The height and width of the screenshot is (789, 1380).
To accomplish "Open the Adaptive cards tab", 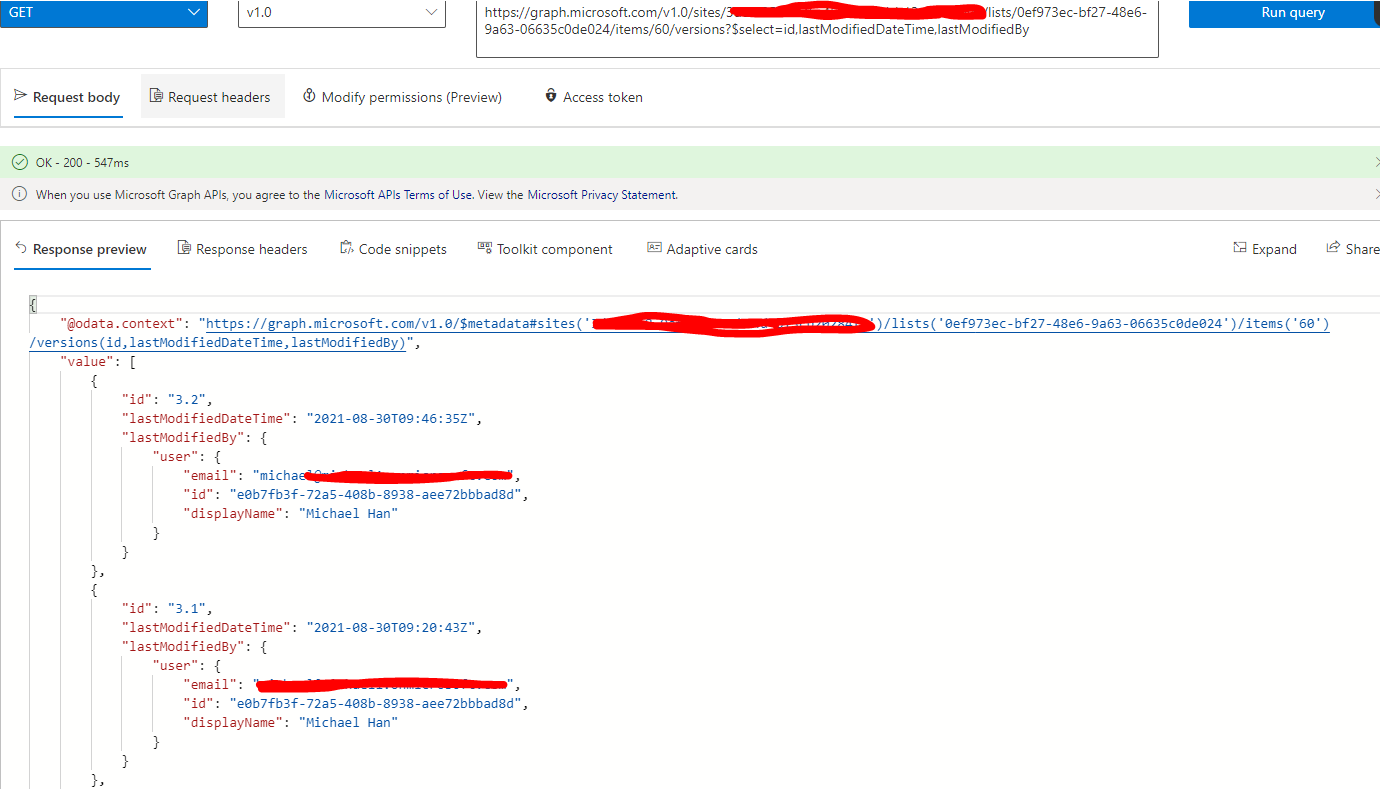I will 703,249.
